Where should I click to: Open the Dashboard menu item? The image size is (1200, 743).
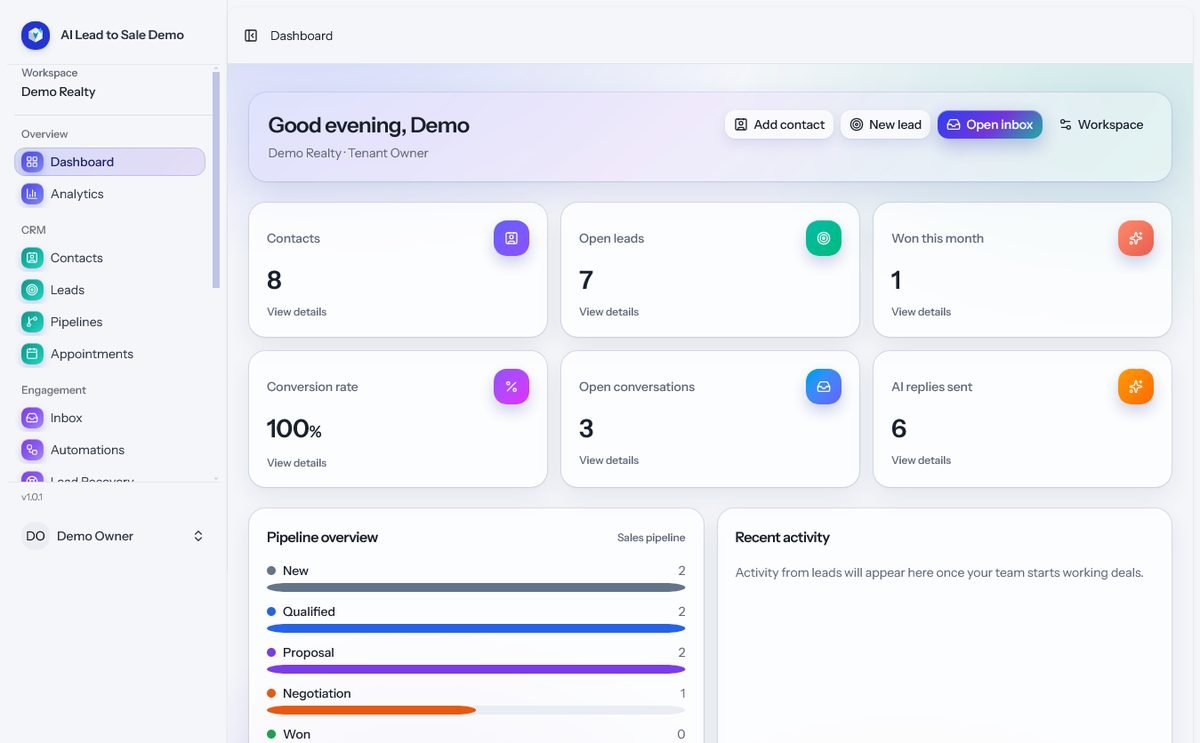pyautogui.click(x=109, y=162)
